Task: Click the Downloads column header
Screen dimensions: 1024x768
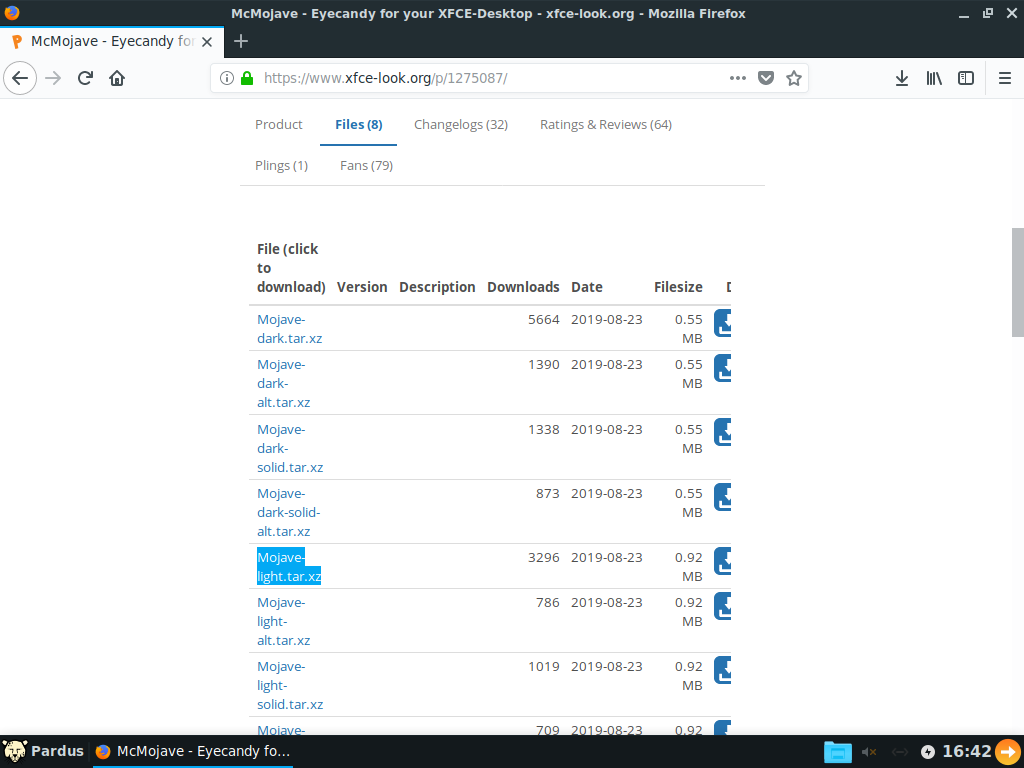Action: 523,287
